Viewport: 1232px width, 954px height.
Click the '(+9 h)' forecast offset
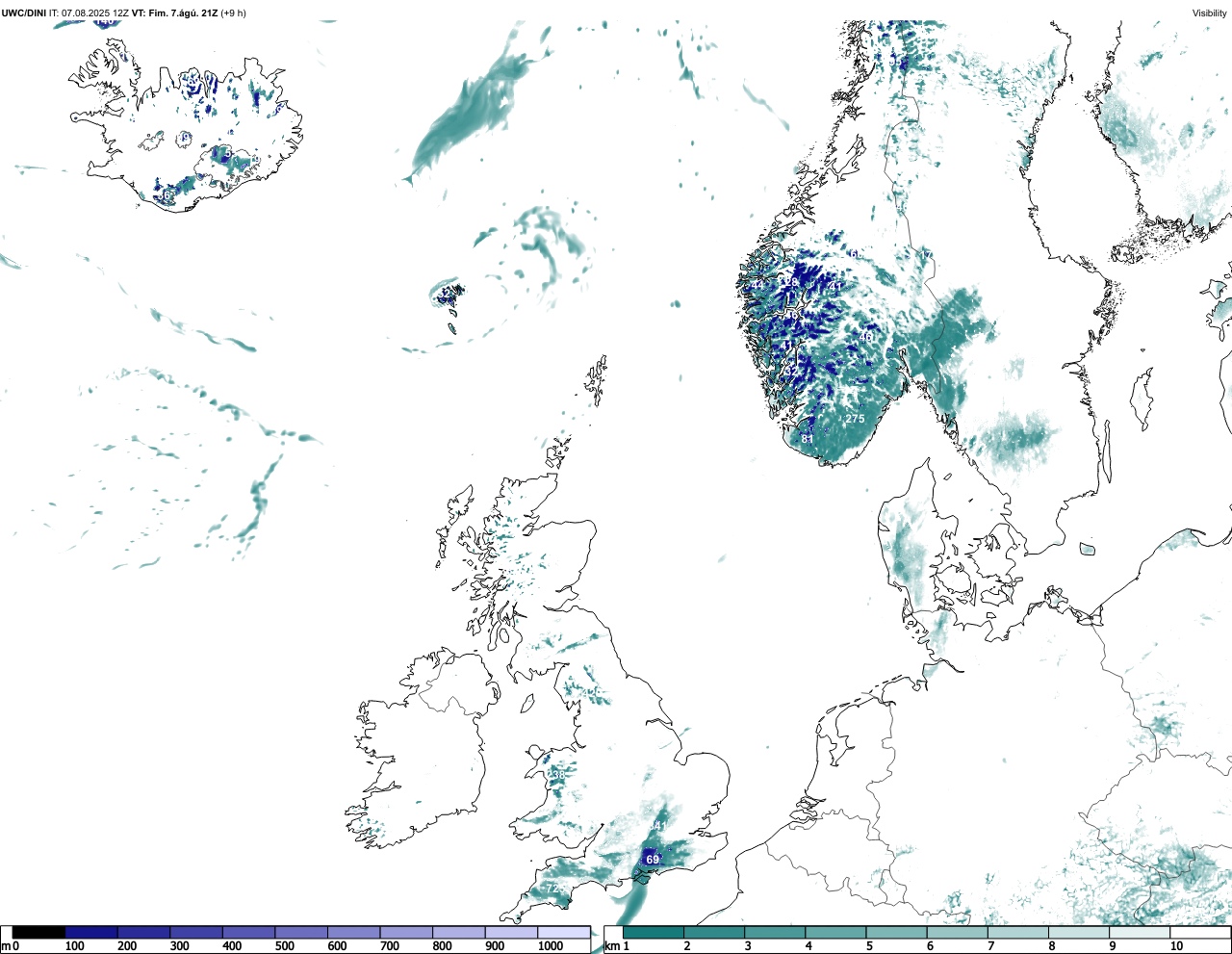coord(234,13)
